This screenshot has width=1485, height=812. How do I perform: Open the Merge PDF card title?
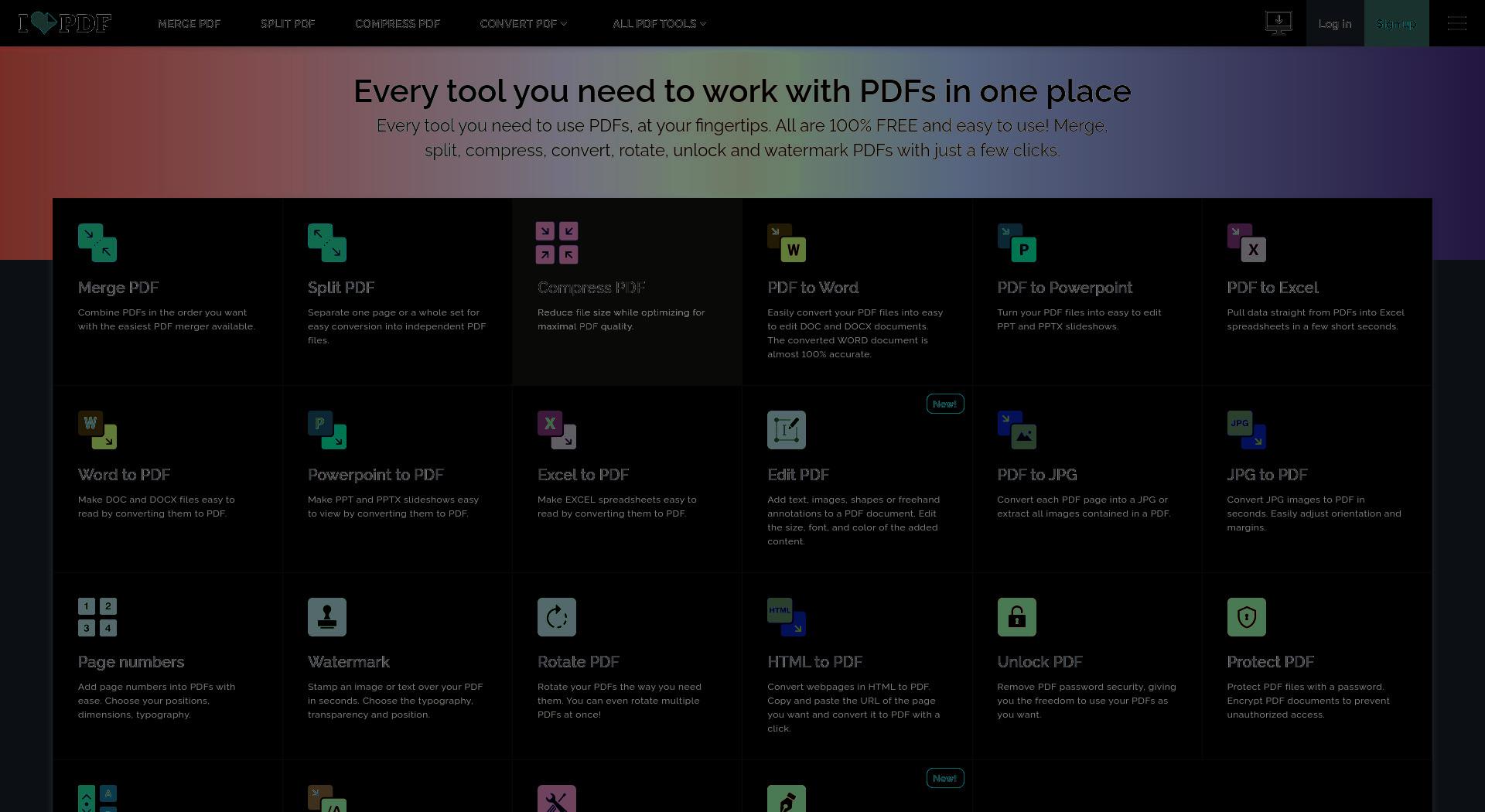(118, 288)
